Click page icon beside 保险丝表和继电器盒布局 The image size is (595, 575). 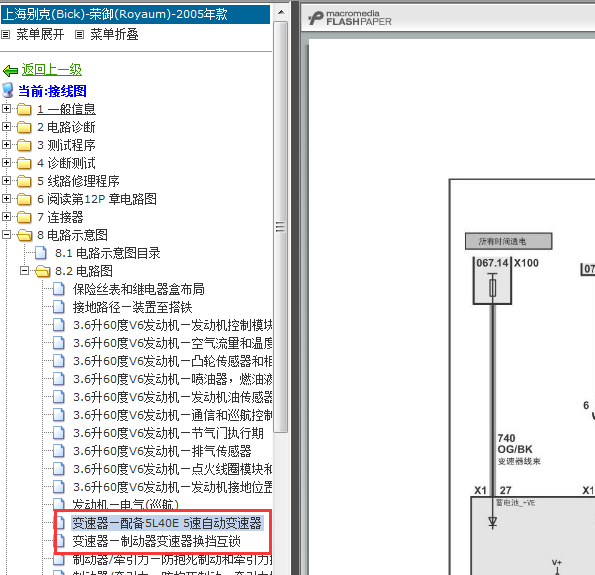coord(59,289)
